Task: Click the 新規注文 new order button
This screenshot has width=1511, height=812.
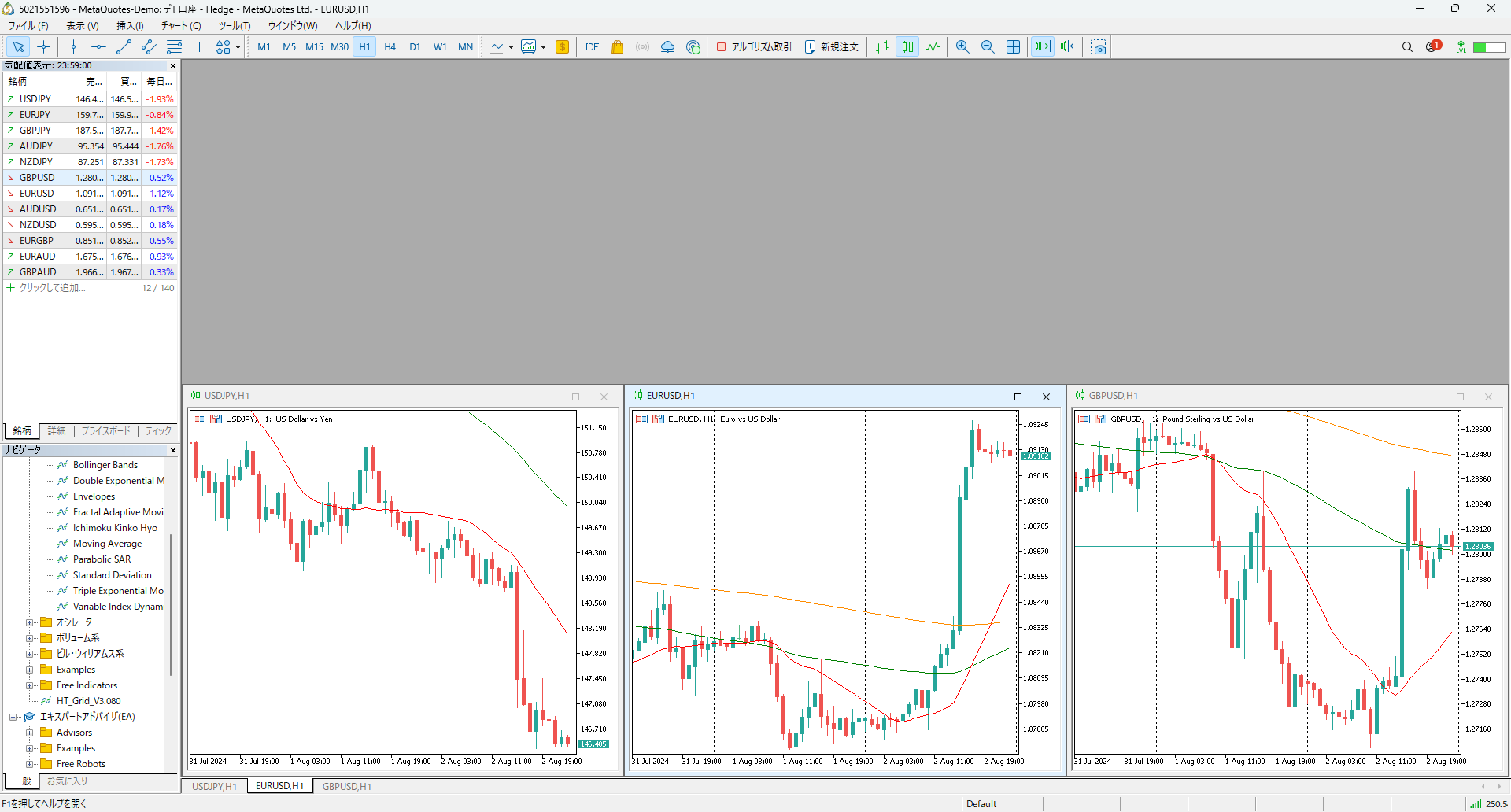Action: (x=832, y=47)
